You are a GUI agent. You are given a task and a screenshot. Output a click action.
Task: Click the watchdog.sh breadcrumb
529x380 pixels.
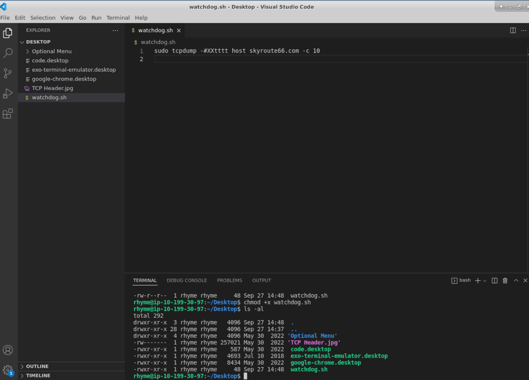point(158,42)
